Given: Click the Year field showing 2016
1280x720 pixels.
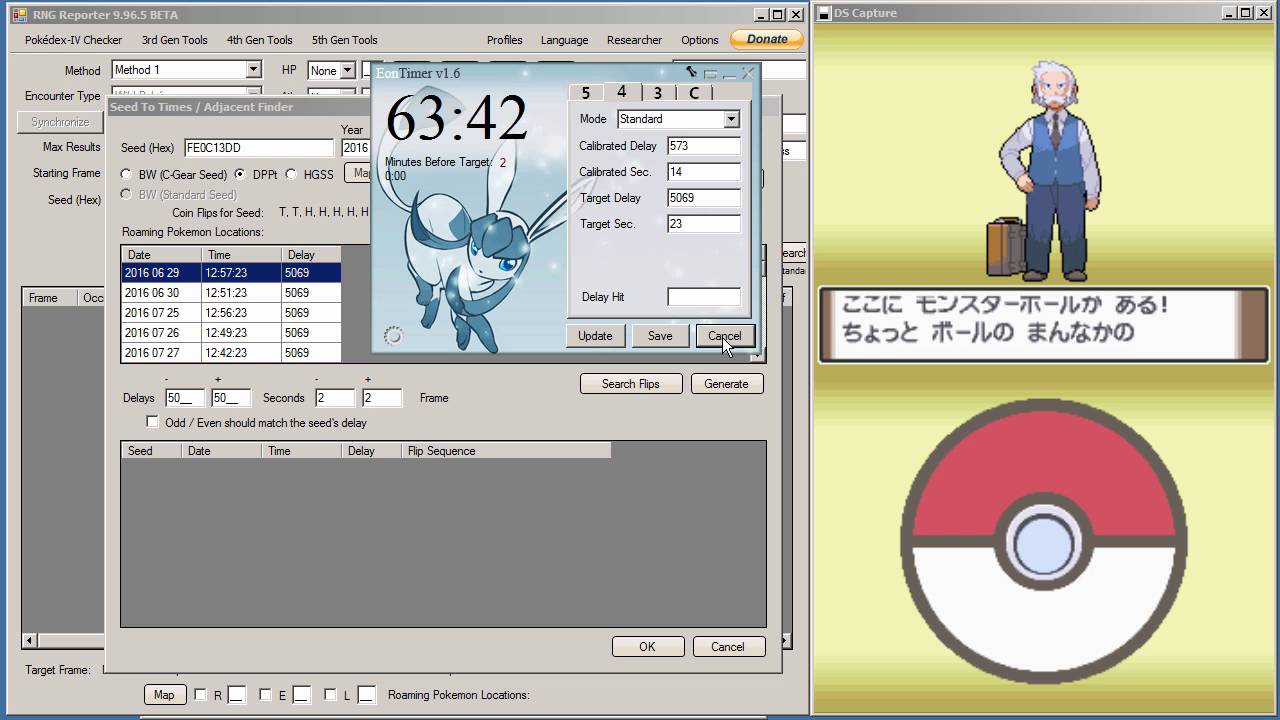Looking at the screenshot, I should point(356,147).
